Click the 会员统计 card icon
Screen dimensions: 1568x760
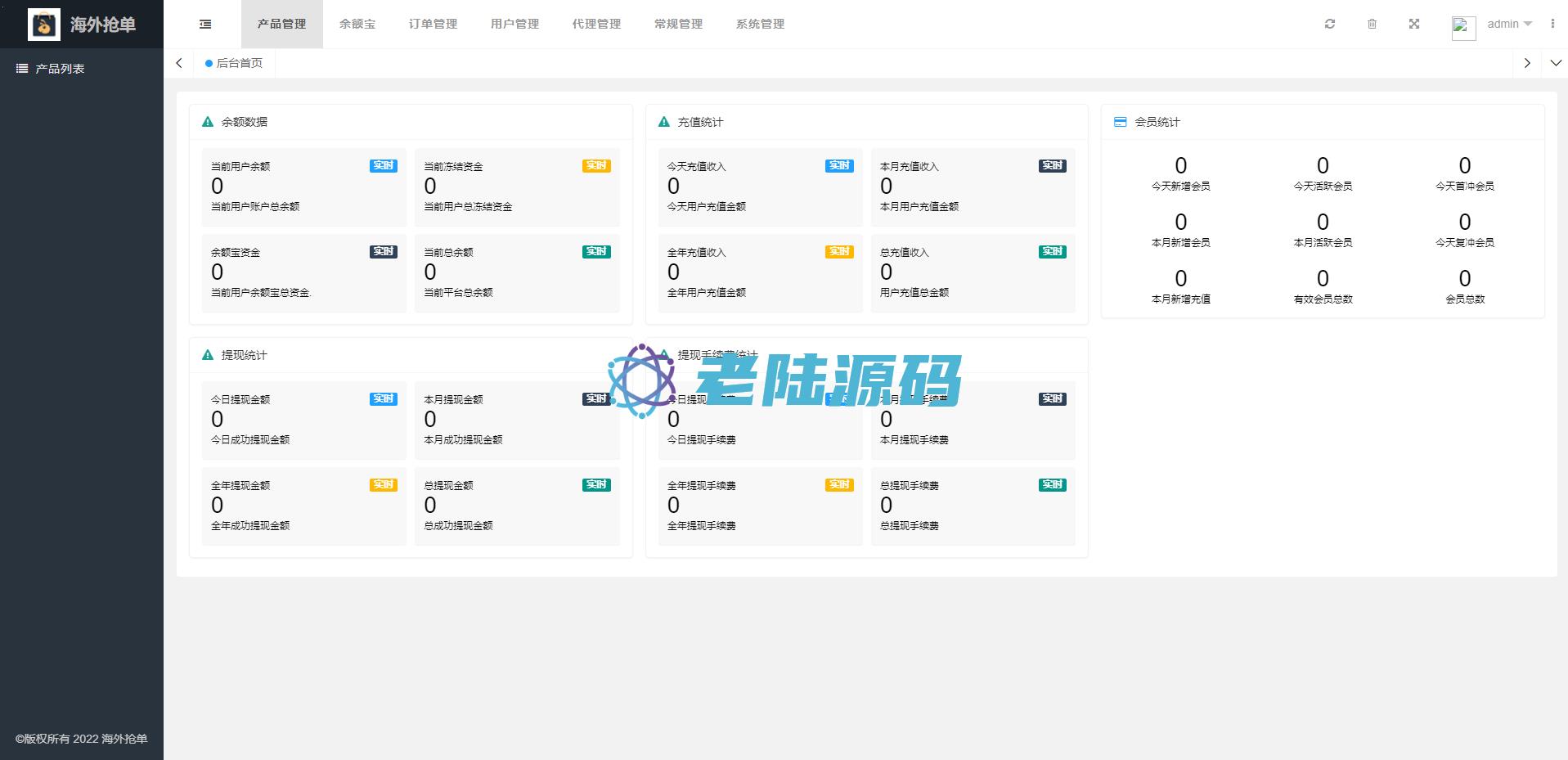pos(1120,122)
